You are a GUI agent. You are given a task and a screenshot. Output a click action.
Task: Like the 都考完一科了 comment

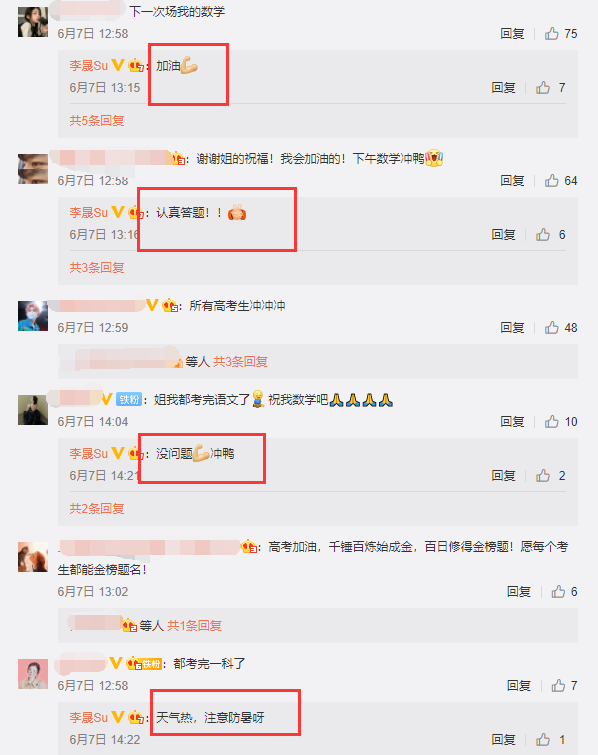pos(558,685)
